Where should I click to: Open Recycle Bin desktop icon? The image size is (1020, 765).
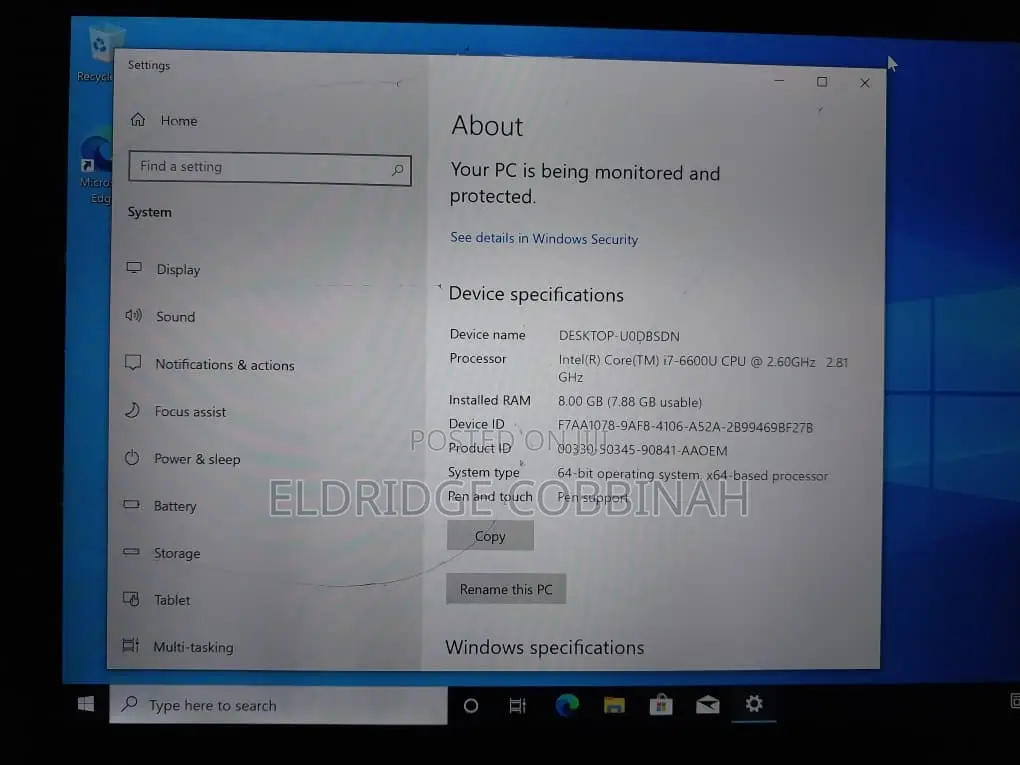pos(98,53)
